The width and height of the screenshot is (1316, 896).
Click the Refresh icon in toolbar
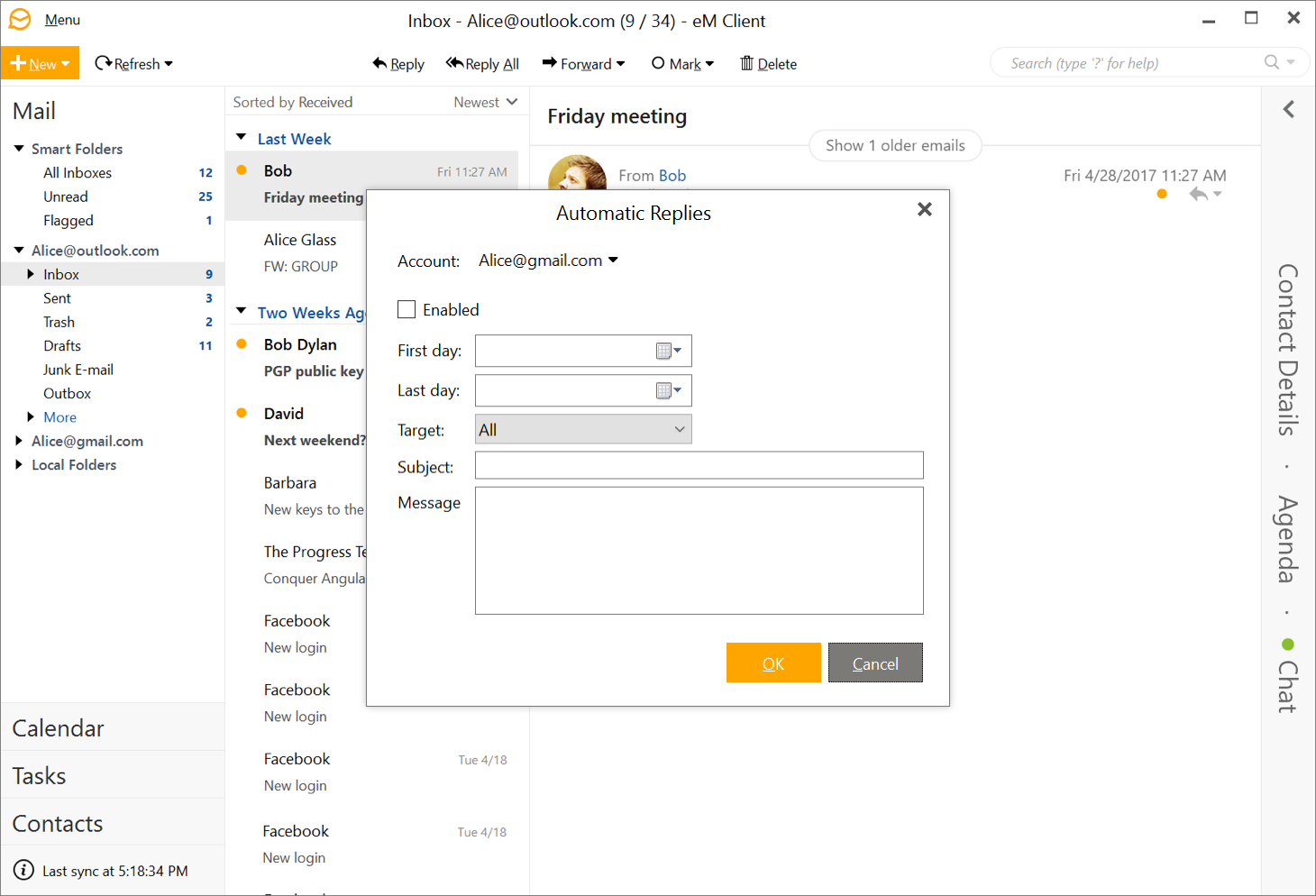pos(103,63)
